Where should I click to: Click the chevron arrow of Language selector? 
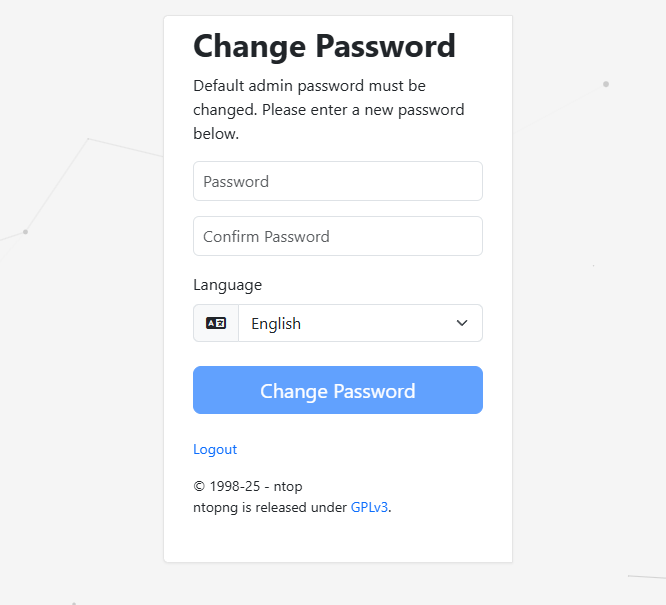point(462,323)
